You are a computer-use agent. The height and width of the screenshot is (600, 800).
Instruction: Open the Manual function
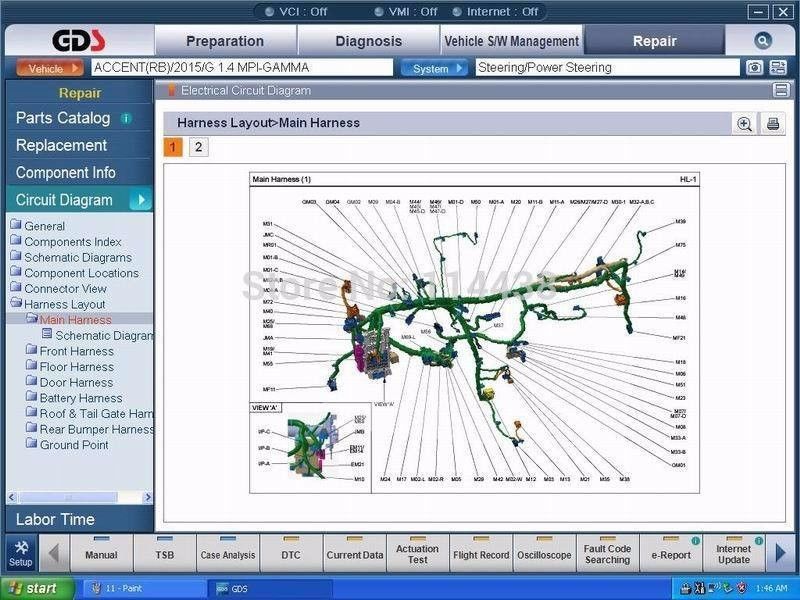pyautogui.click(x=101, y=554)
